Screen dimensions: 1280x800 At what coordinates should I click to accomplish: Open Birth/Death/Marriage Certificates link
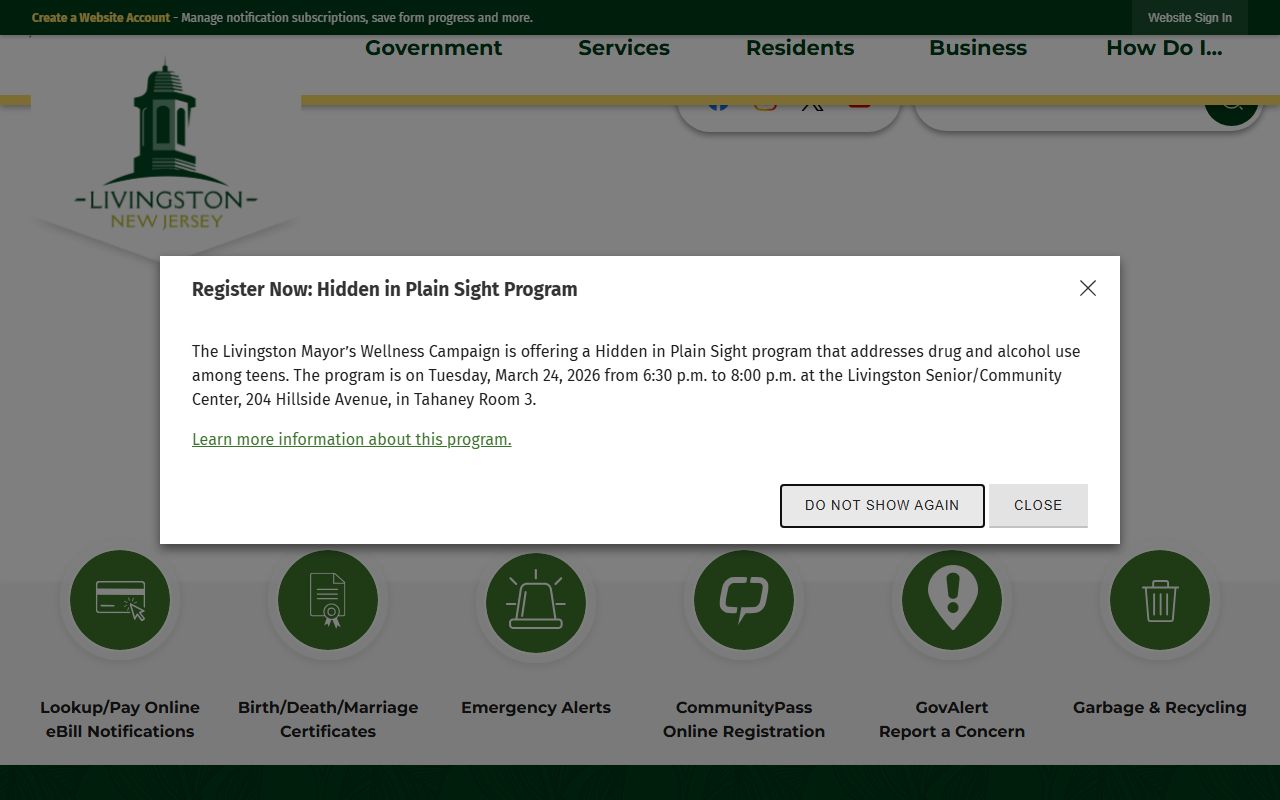tap(328, 719)
